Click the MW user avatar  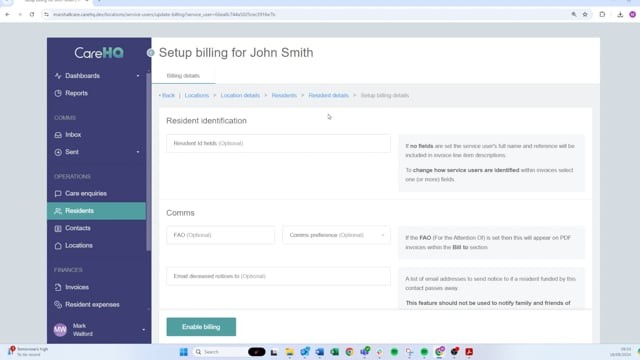pyautogui.click(x=60, y=330)
